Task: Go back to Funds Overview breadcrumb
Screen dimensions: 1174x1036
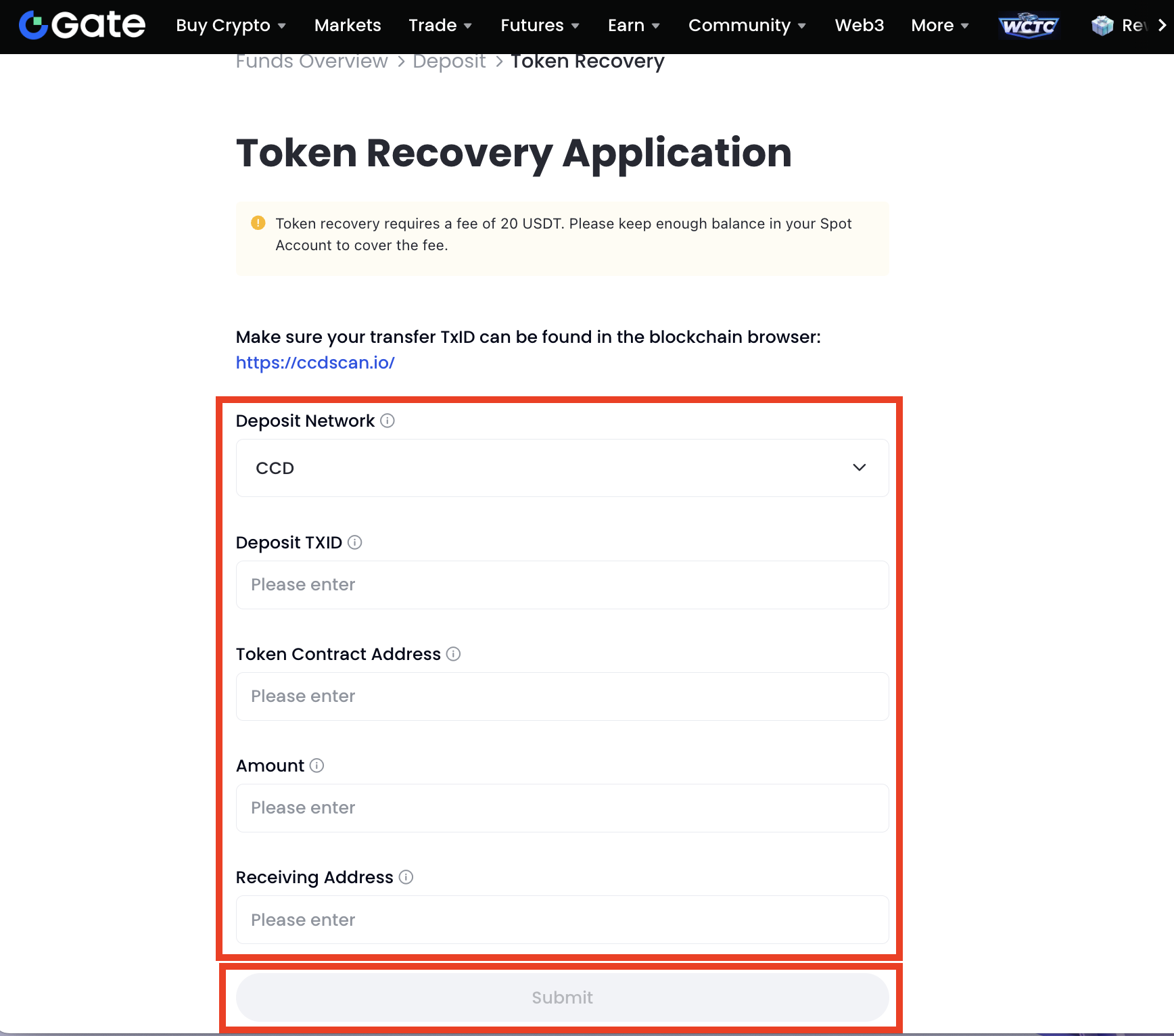Action: [312, 62]
